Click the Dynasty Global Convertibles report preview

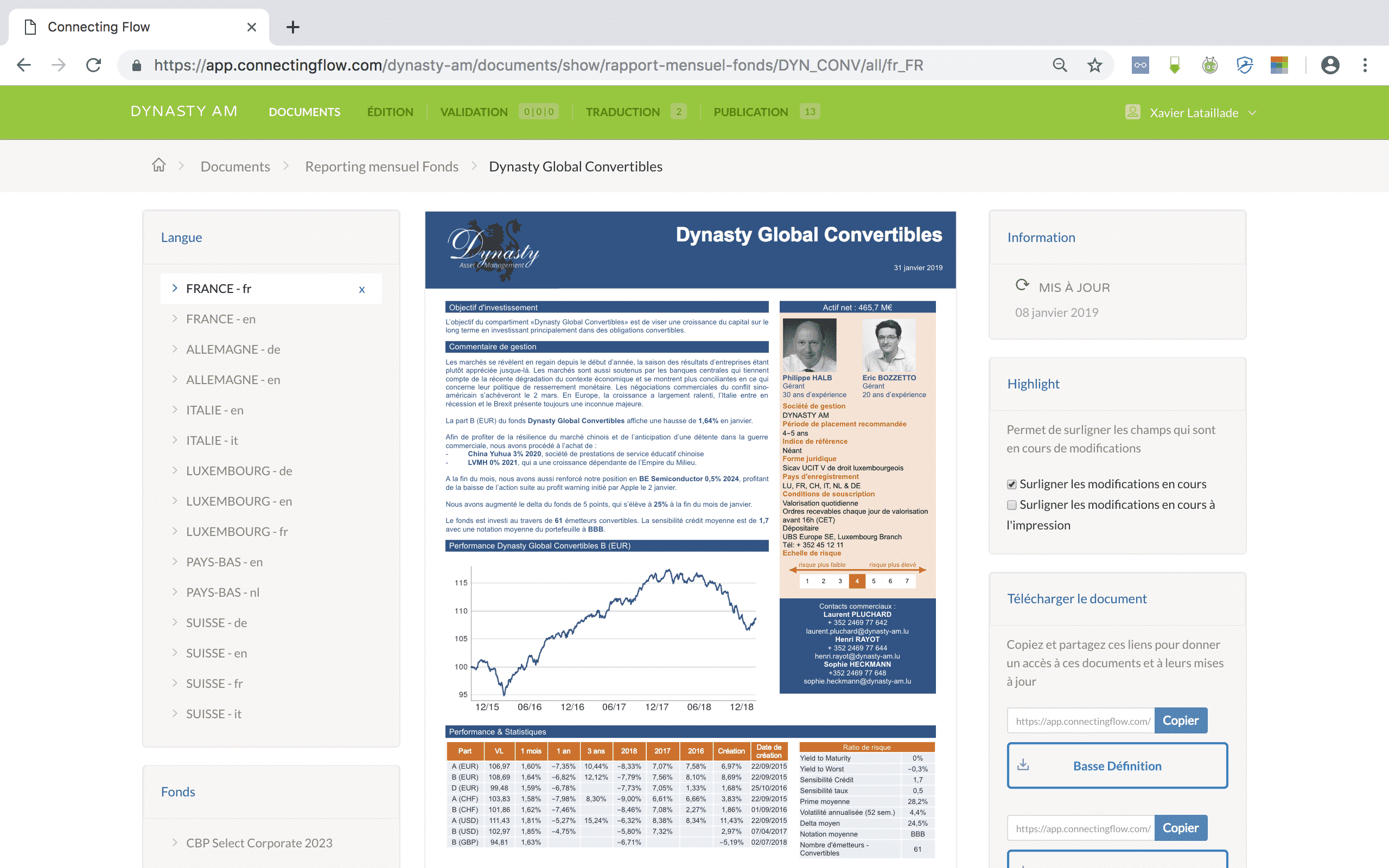[690, 540]
